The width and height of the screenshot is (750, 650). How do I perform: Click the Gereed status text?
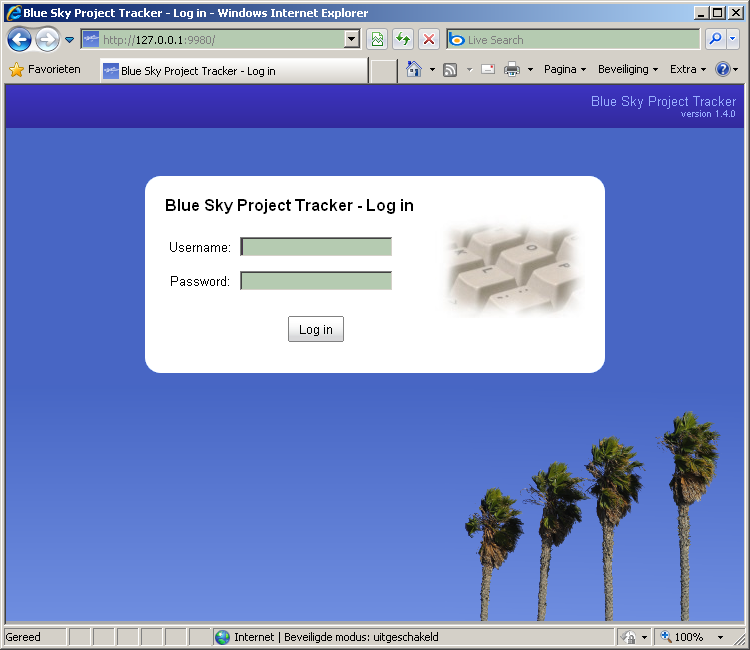click(x=23, y=637)
